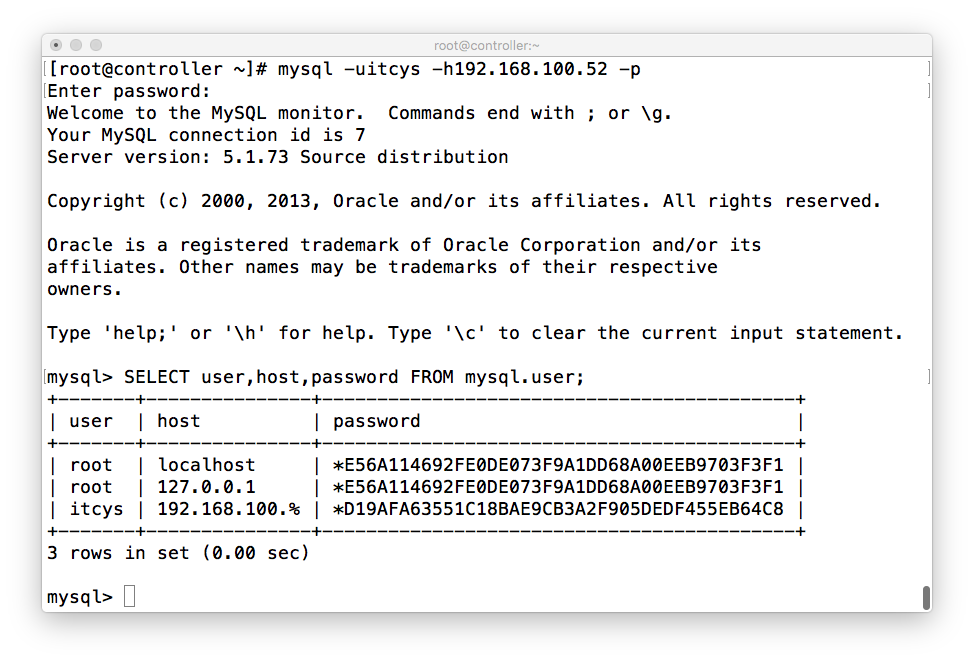Click the SELECT user,host,password query text
Image resolution: width=974 pixels, height=662 pixels.
tap(354, 377)
